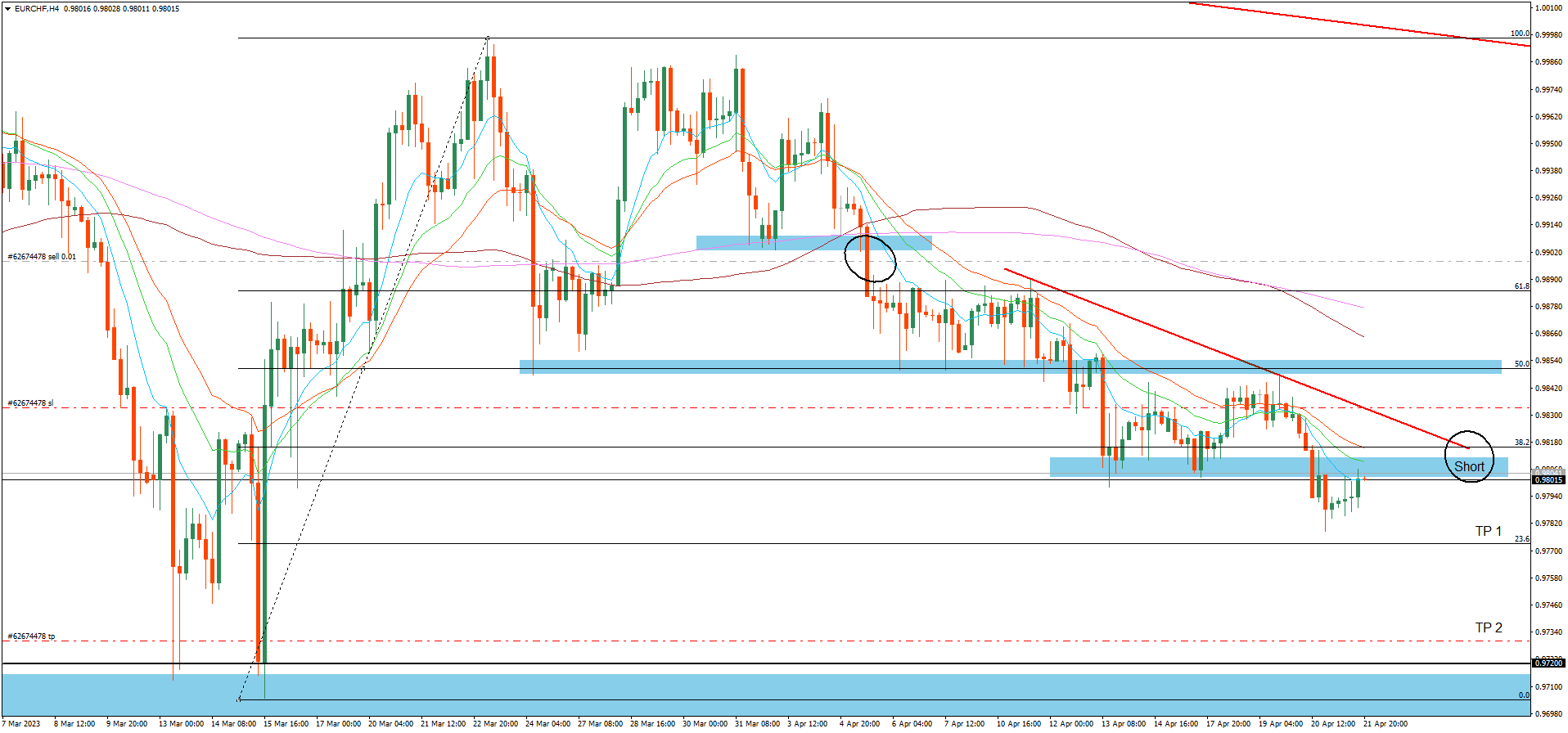The height and width of the screenshot is (733, 1568).
Task: Click 0.98660 on the price scale
Action: pyautogui.click(x=1548, y=334)
